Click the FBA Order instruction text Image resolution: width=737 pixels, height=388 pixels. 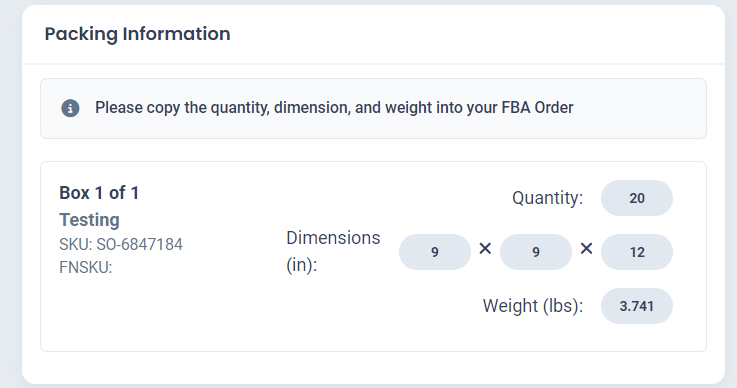point(334,108)
